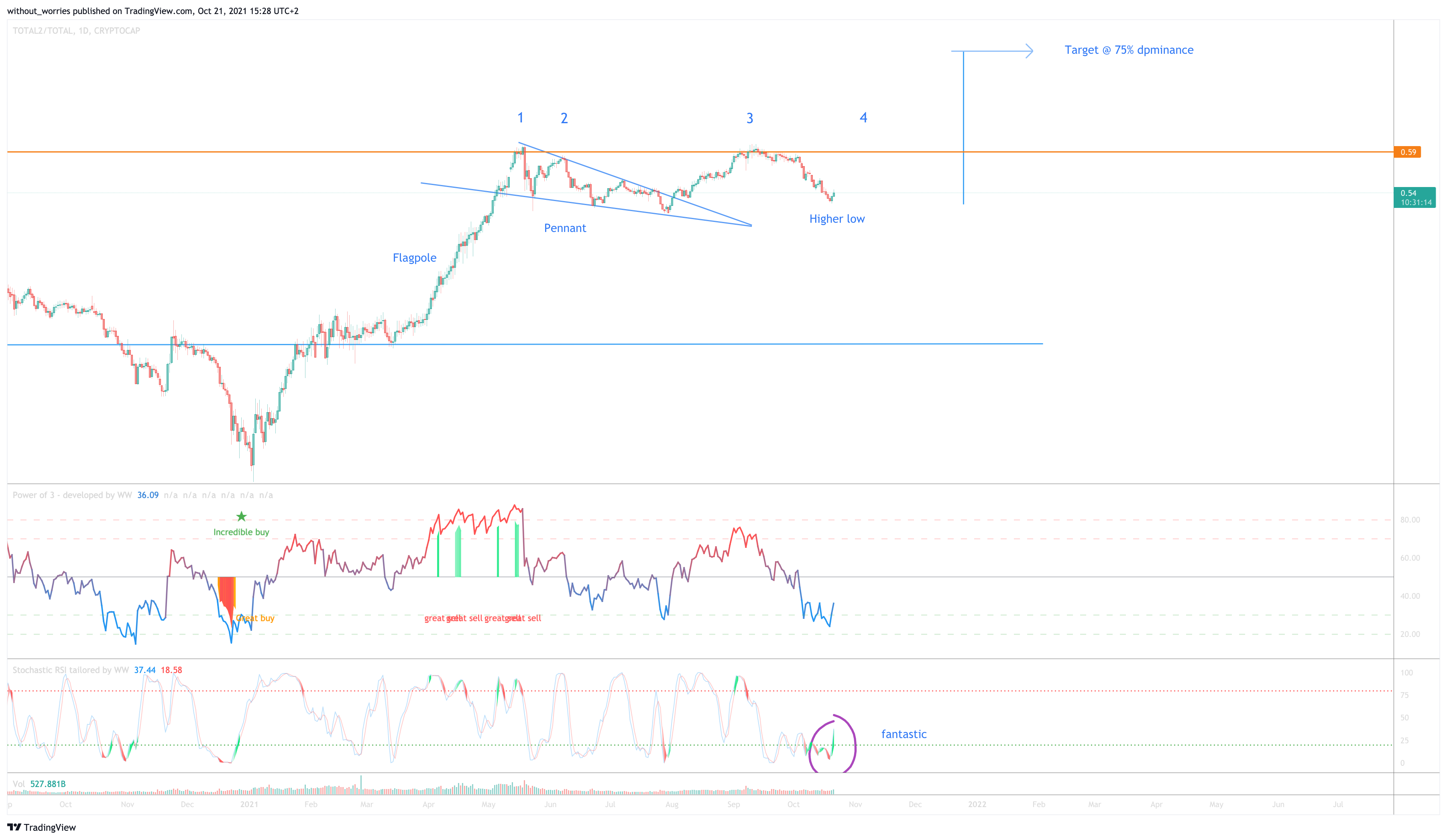Click the Vol 527.881B volume legend

click(x=39, y=784)
